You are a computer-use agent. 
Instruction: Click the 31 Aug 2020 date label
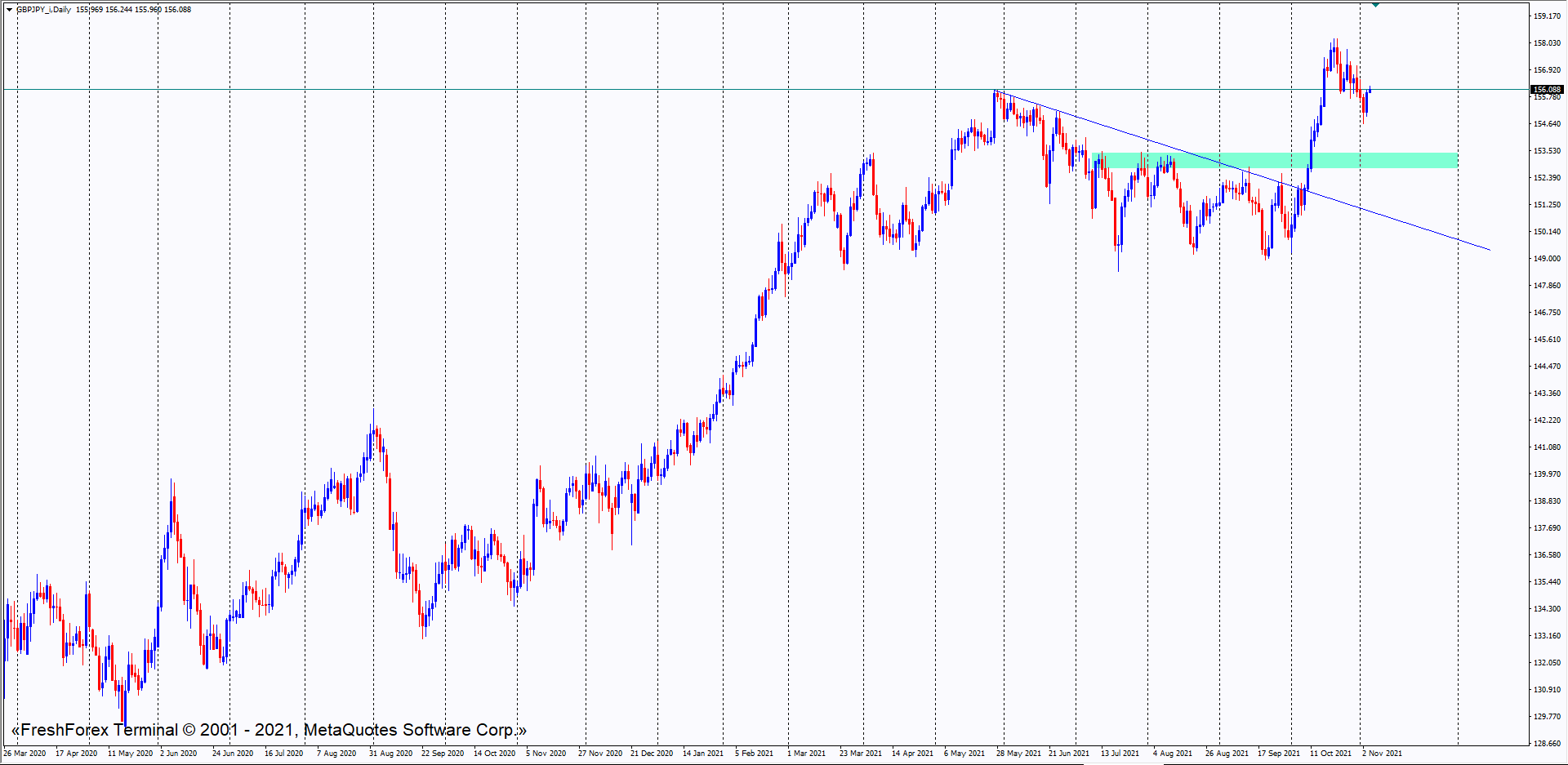coord(390,754)
